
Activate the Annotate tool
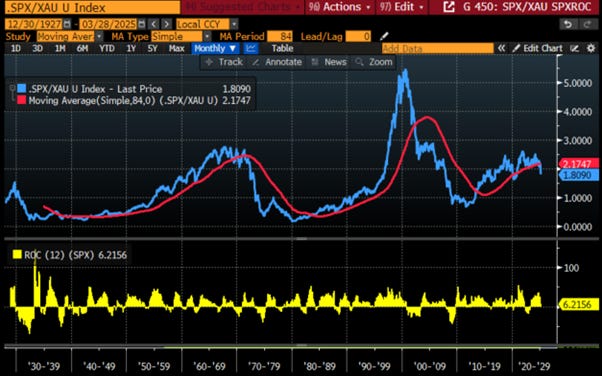(277, 62)
